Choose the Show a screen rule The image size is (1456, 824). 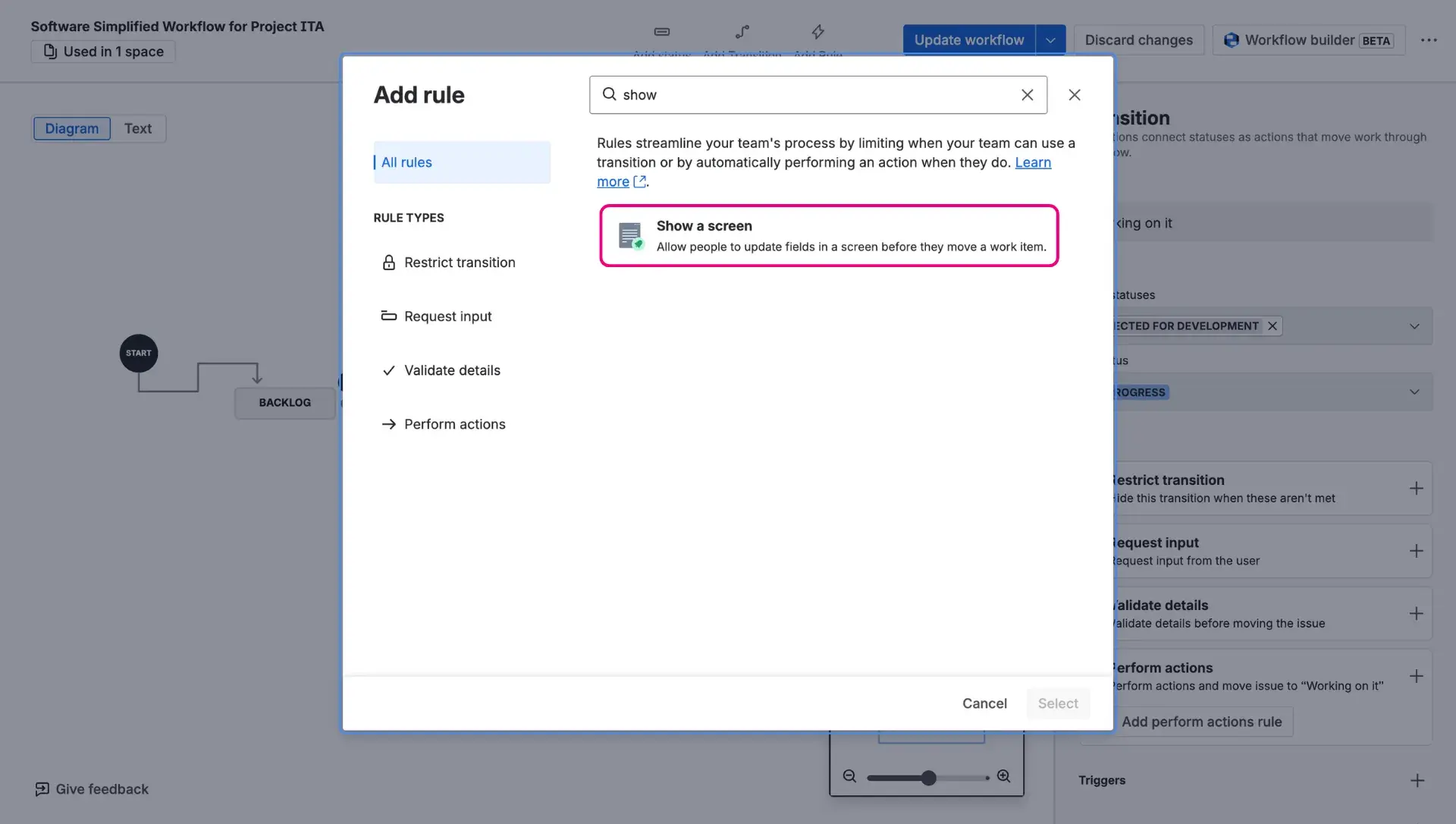click(x=828, y=235)
